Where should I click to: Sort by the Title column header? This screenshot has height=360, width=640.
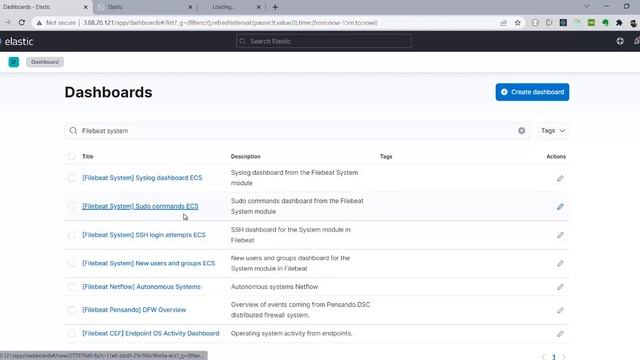(88, 156)
